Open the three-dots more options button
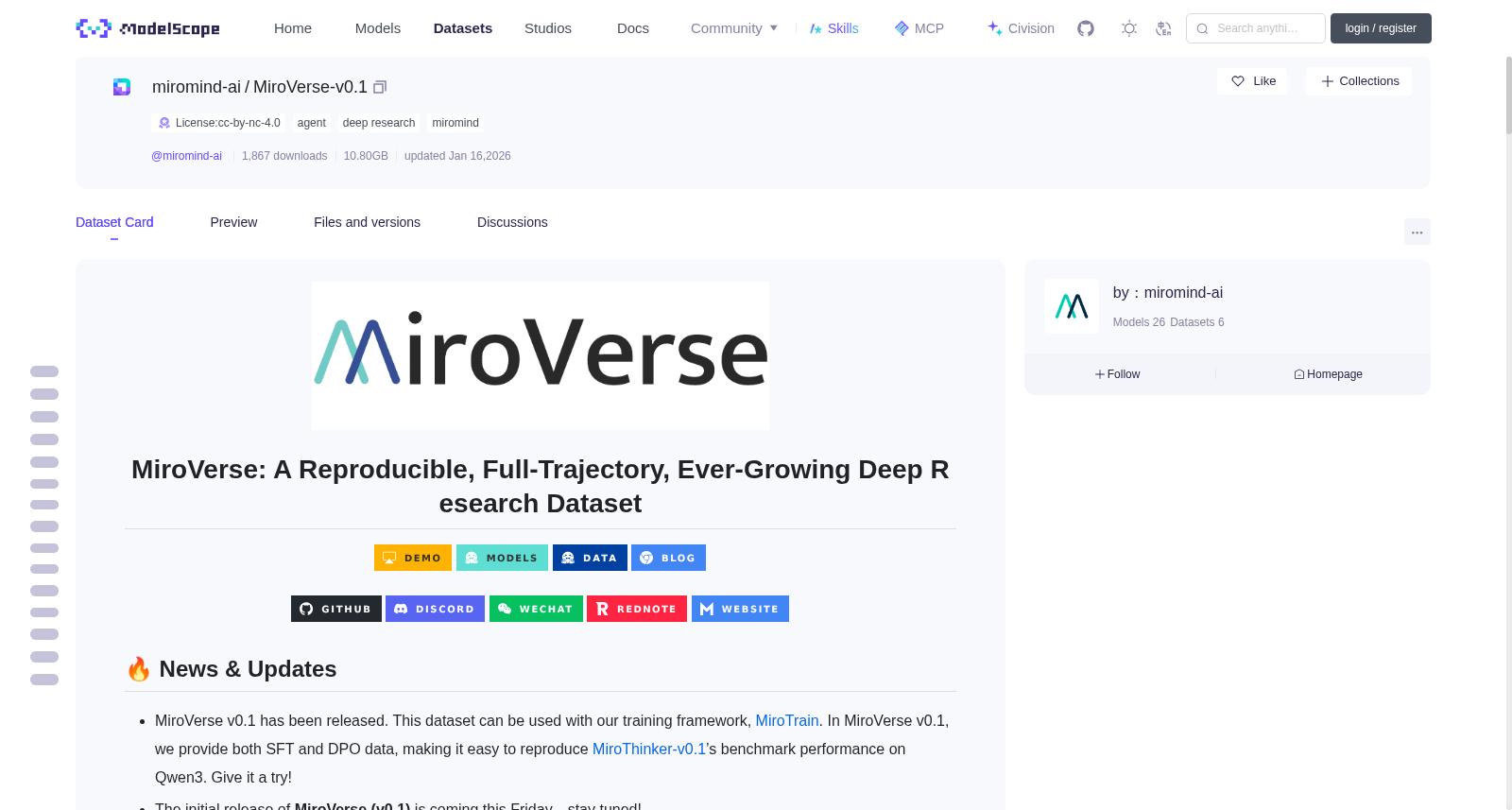The width and height of the screenshot is (1512, 810). (1417, 232)
